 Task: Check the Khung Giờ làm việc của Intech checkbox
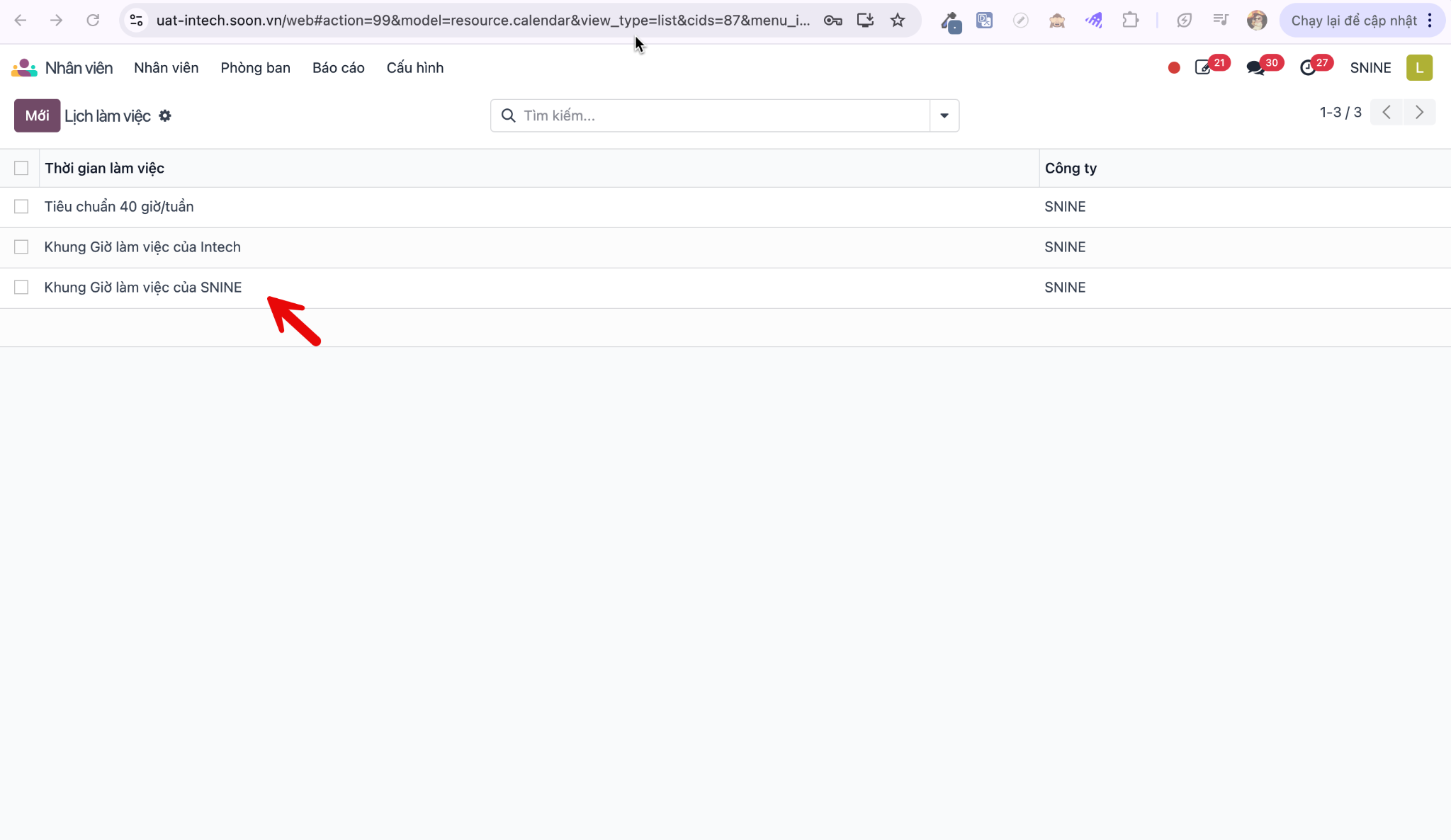21,246
